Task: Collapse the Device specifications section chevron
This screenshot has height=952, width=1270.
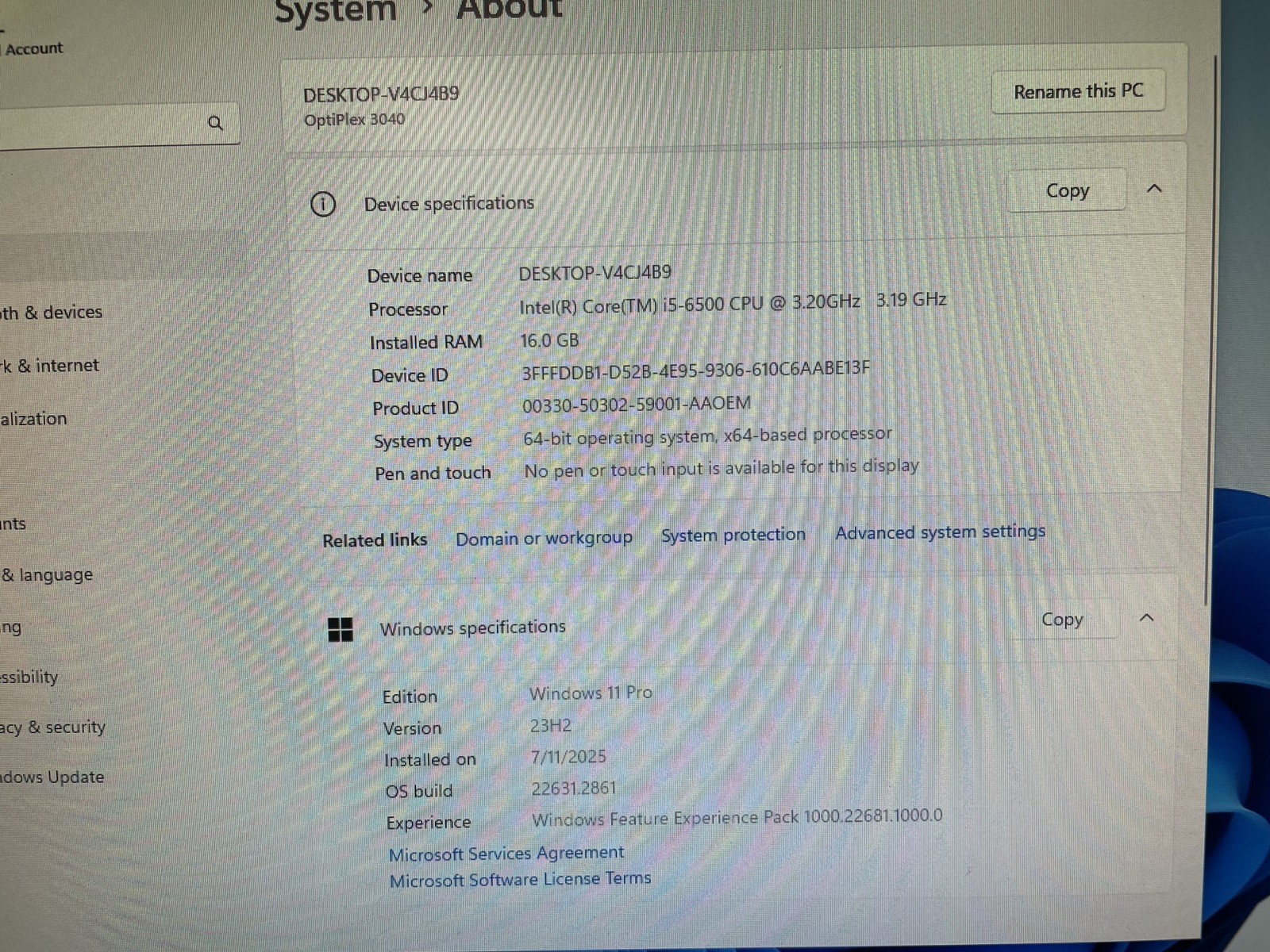Action: 1155,189
